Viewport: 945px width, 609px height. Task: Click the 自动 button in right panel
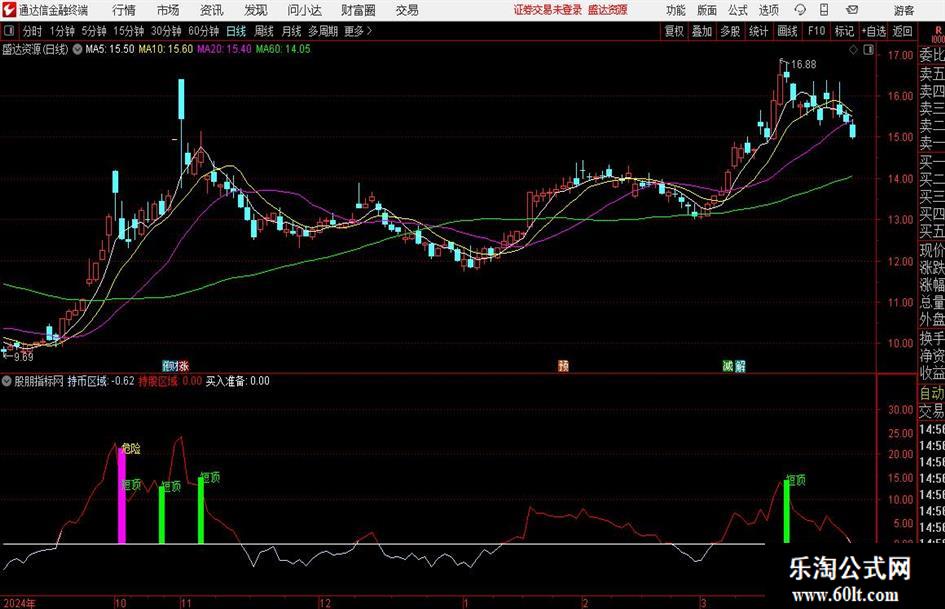coord(931,393)
